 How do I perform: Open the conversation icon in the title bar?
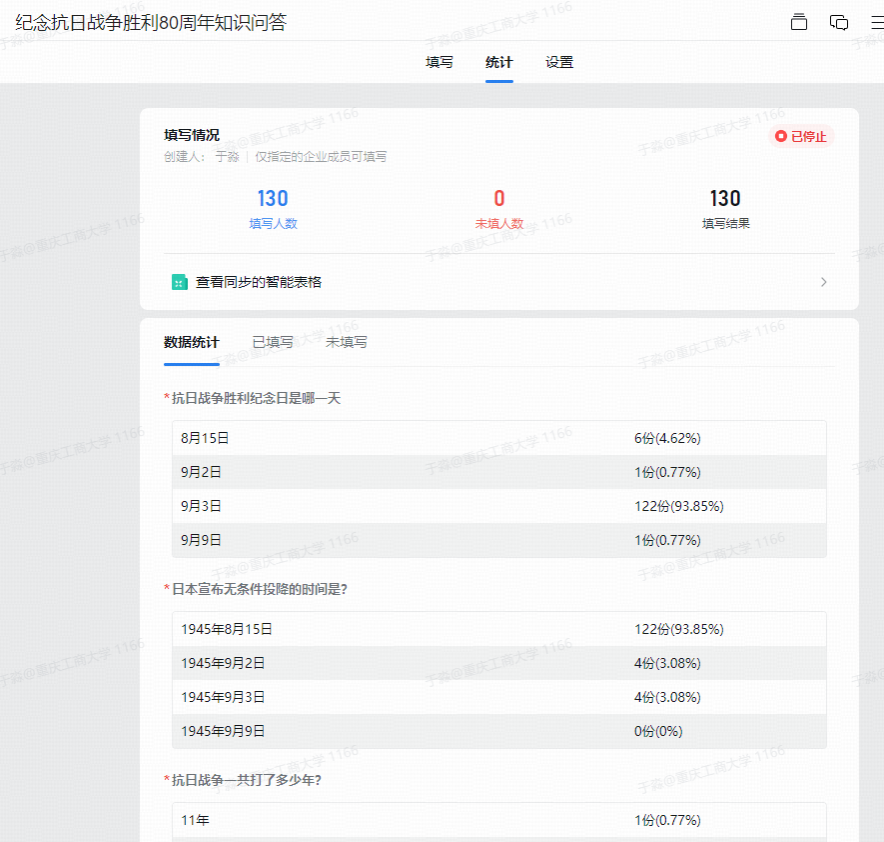(838, 21)
